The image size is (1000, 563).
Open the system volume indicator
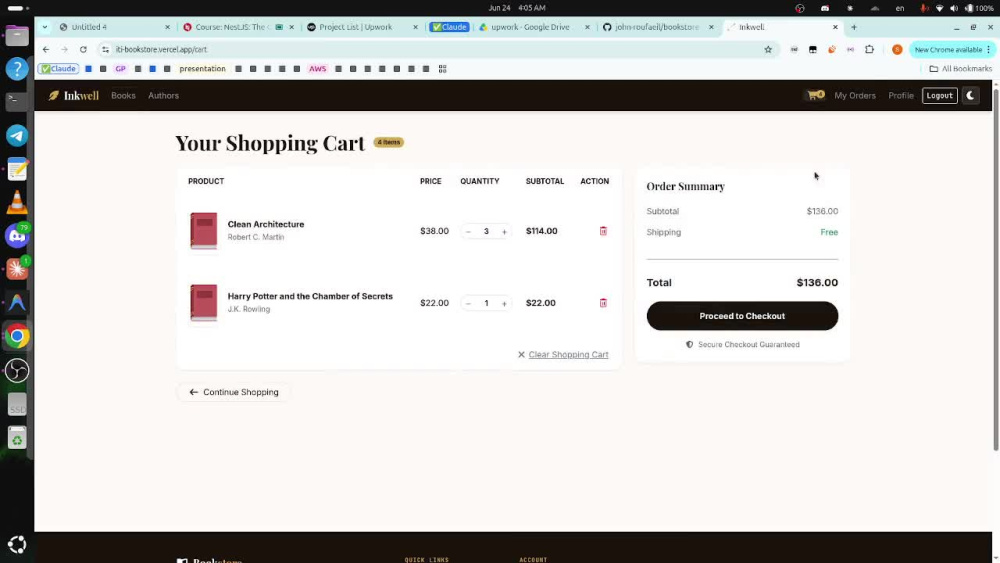[953, 8]
